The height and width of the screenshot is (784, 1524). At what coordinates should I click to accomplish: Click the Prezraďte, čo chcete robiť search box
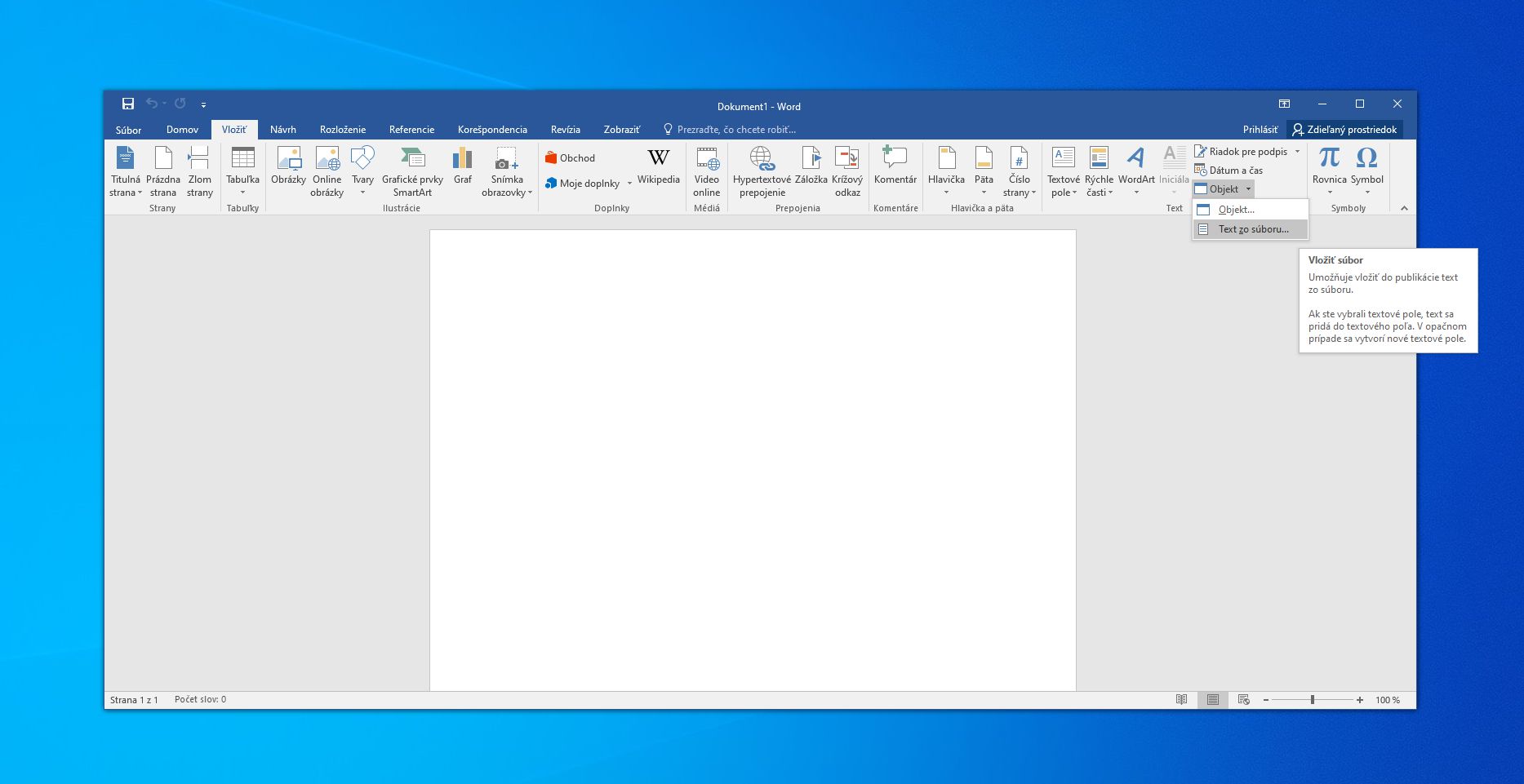pyautogui.click(x=729, y=130)
